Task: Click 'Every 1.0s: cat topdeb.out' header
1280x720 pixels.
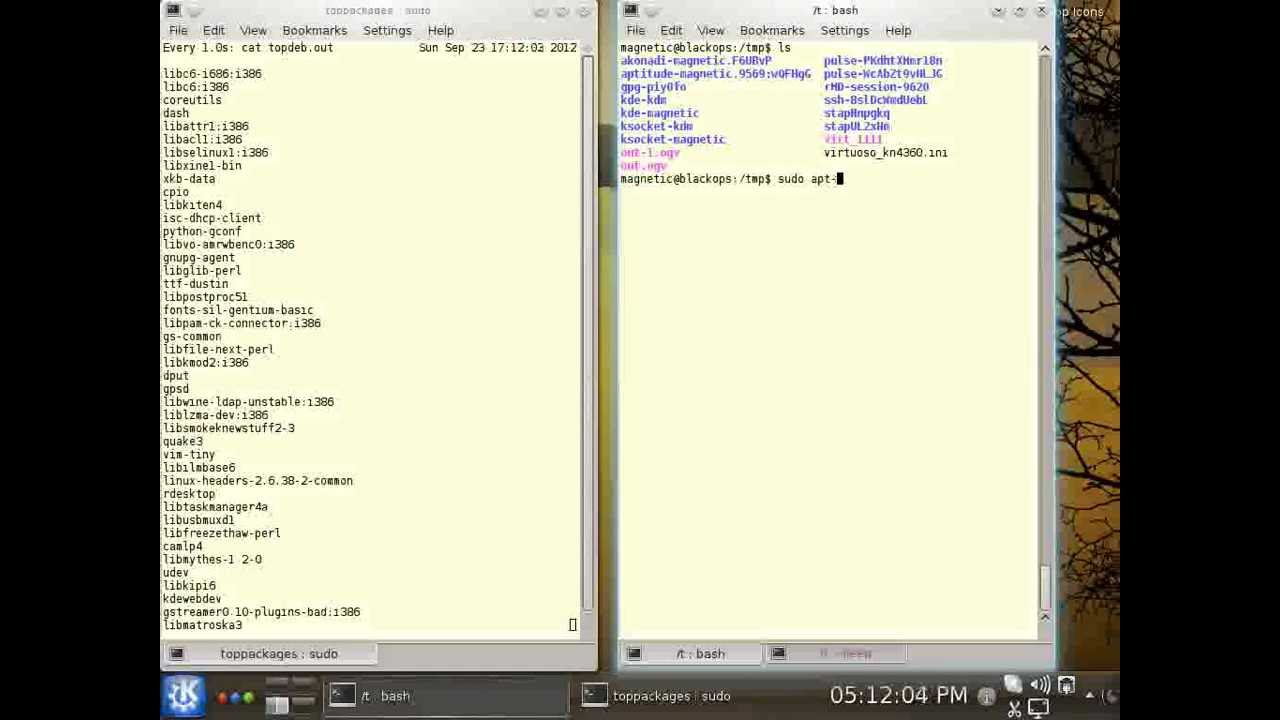Action: [248, 48]
